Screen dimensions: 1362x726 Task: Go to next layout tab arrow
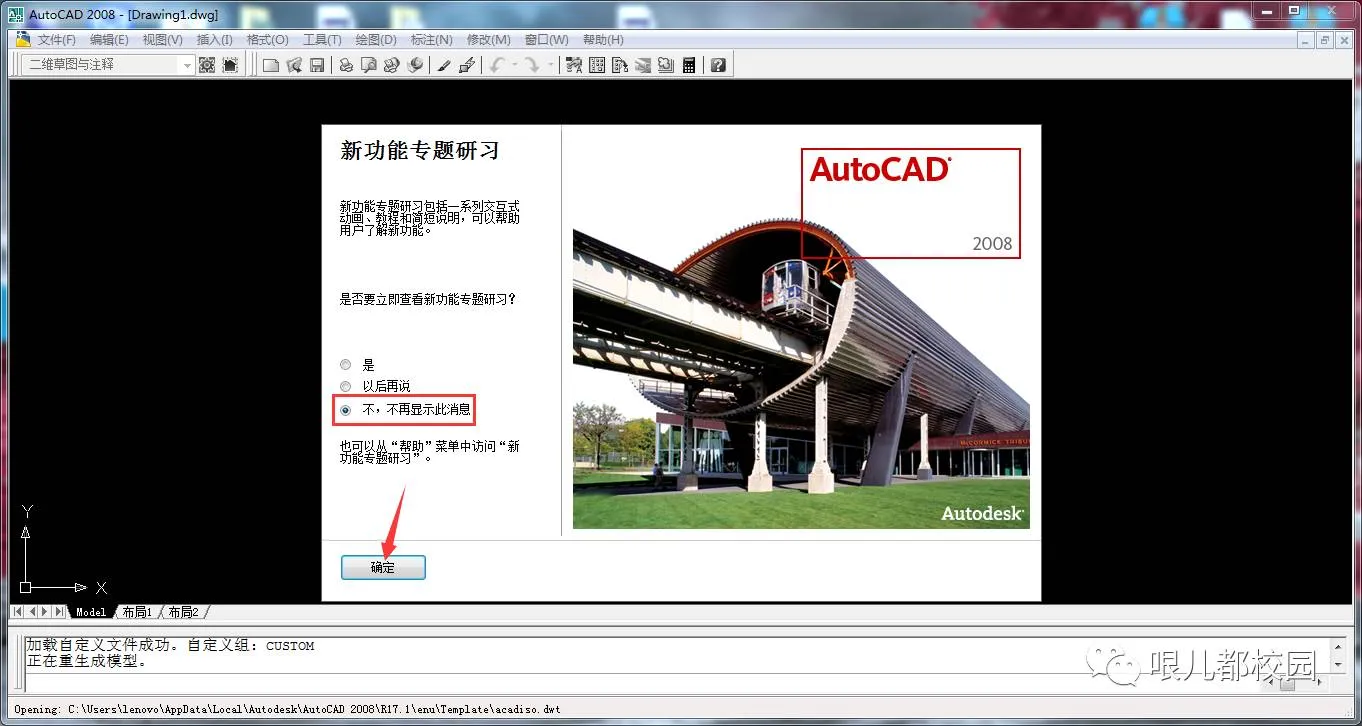[46, 611]
